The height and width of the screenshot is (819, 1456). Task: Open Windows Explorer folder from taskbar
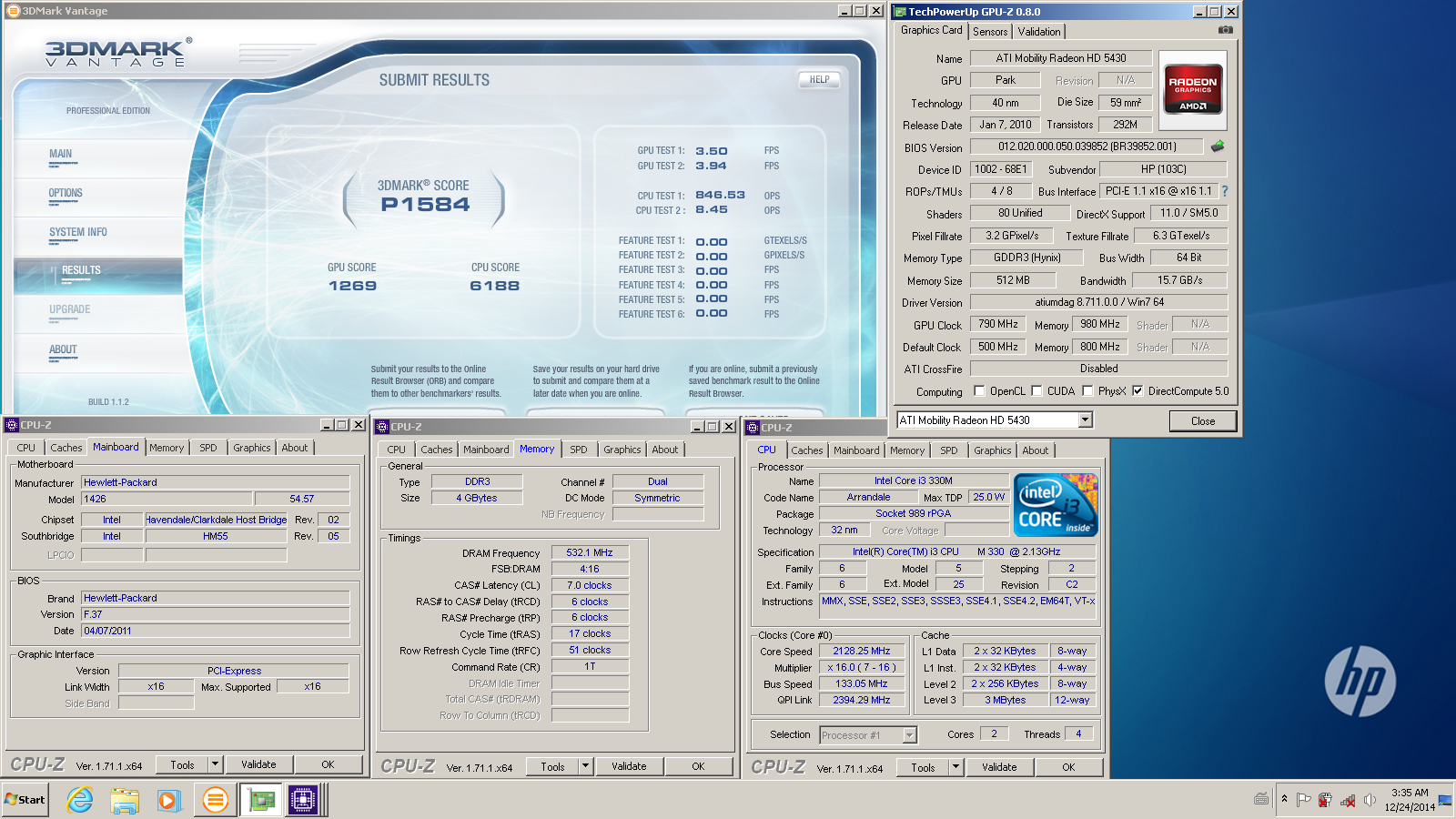click(x=125, y=800)
